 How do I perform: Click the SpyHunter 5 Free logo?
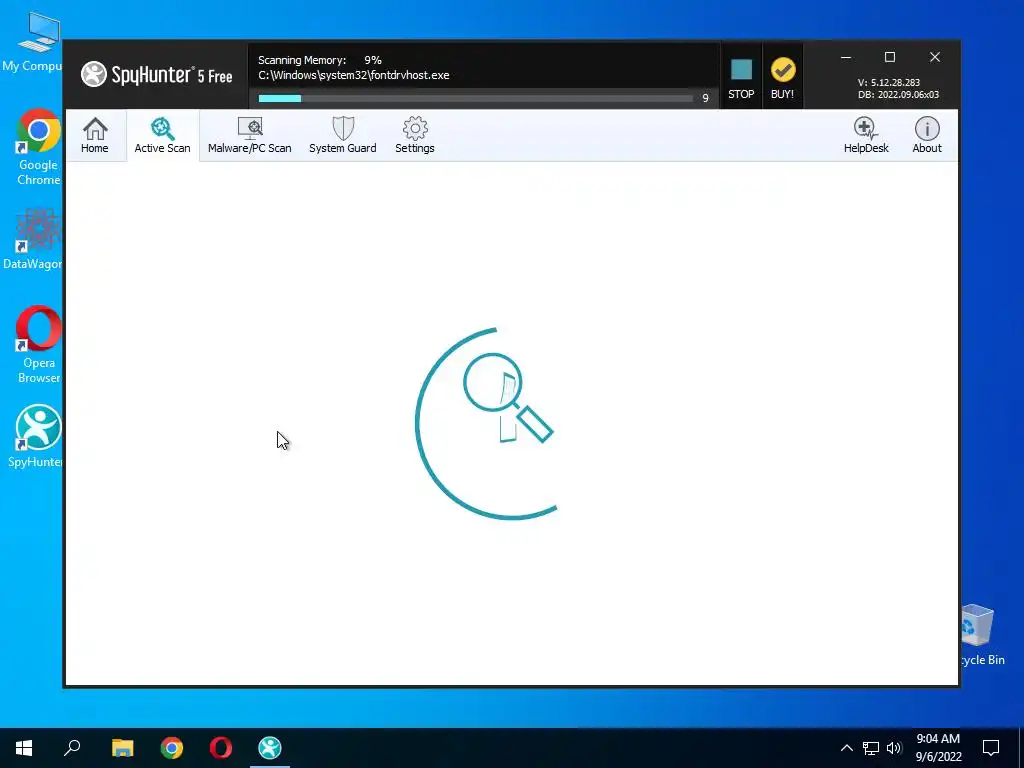(x=157, y=74)
